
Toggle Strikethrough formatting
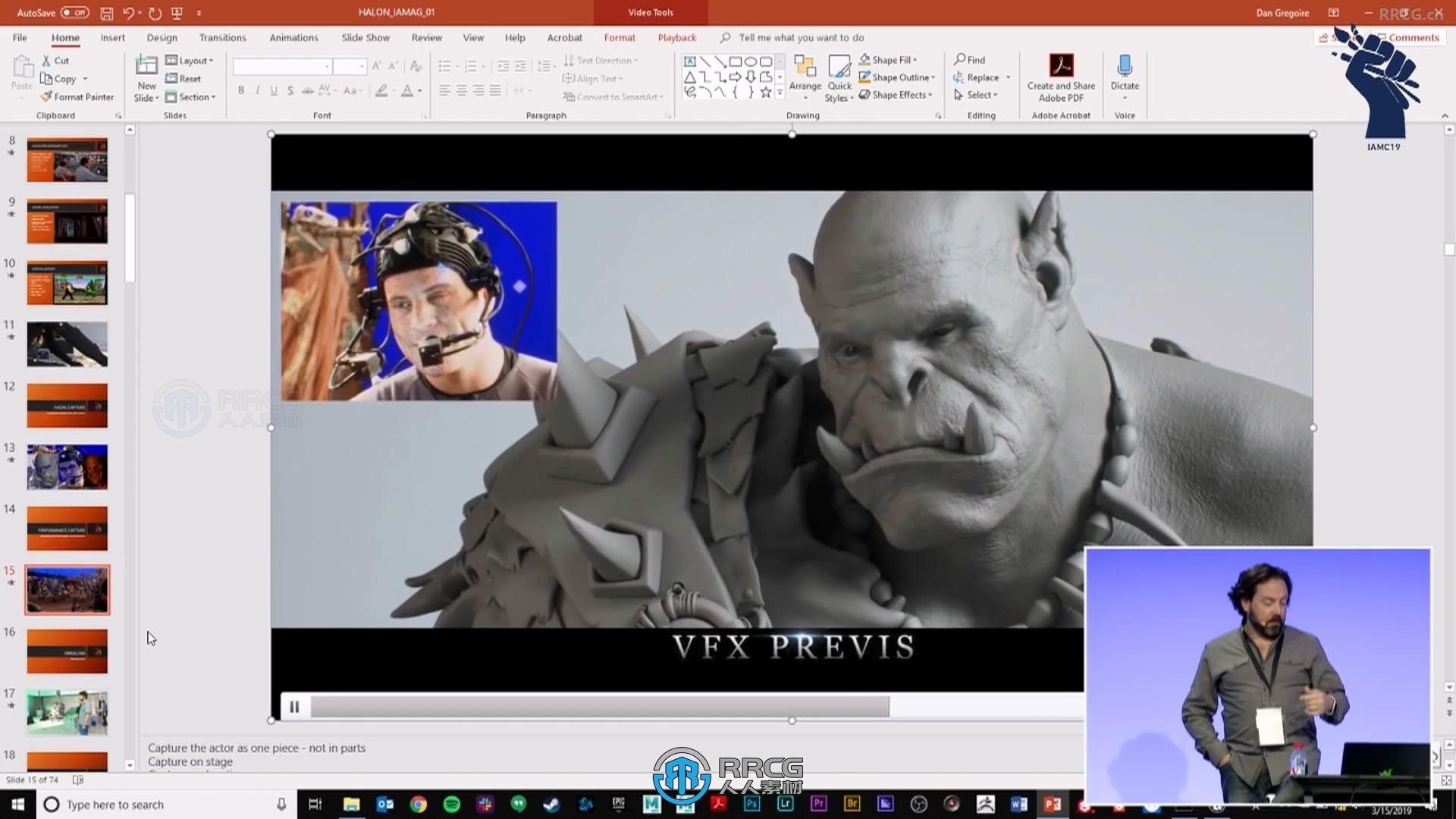pyautogui.click(x=307, y=90)
